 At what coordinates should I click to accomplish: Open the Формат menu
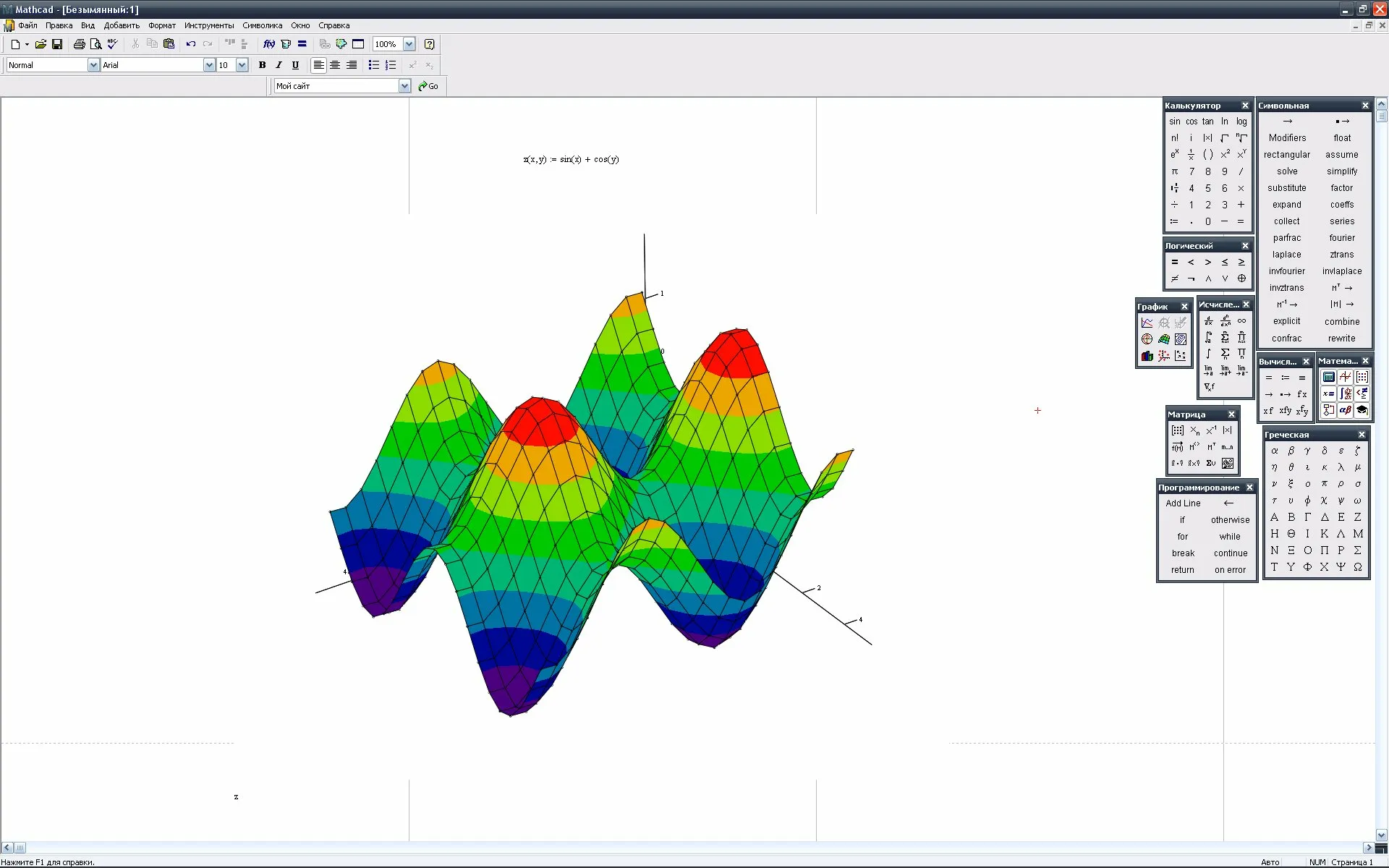pos(162,25)
